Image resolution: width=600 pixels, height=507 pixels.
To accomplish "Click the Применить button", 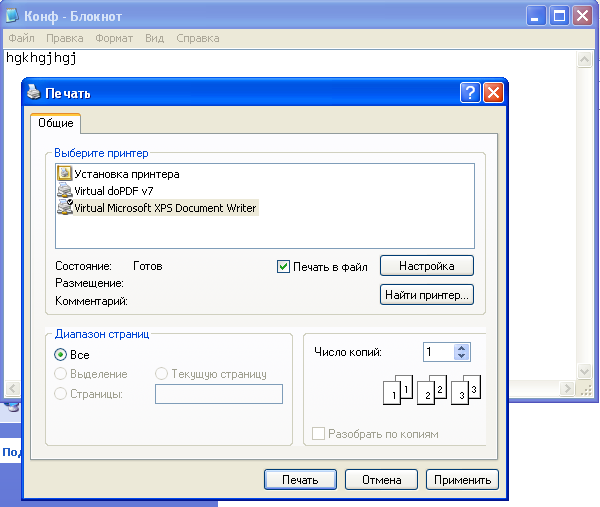I will [462, 479].
